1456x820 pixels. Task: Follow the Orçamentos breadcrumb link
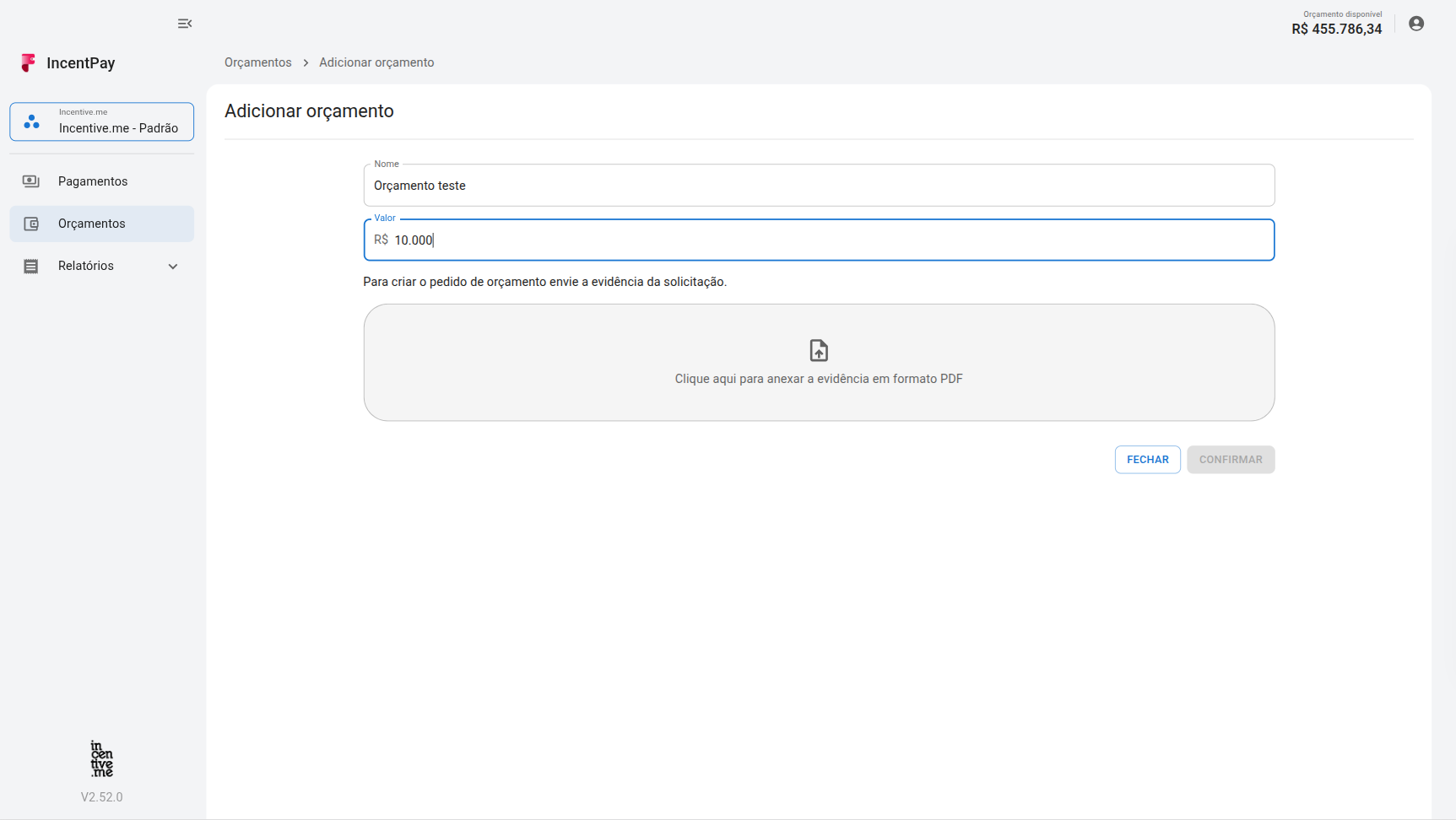pos(258,62)
